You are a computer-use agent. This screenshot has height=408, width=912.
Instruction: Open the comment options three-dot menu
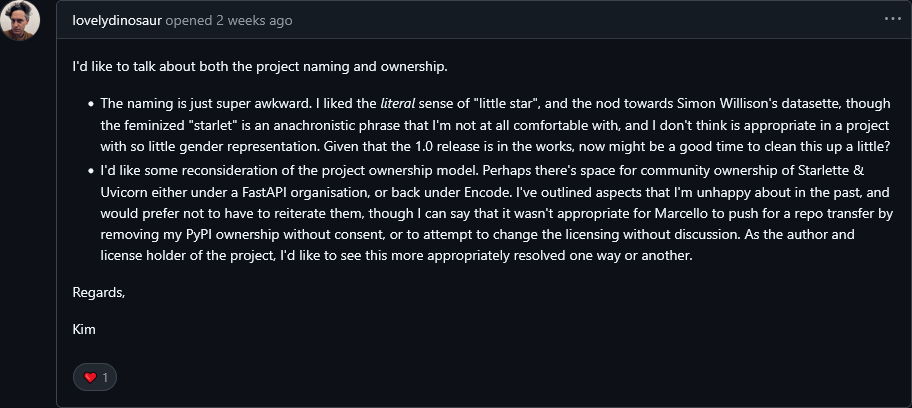(891, 19)
